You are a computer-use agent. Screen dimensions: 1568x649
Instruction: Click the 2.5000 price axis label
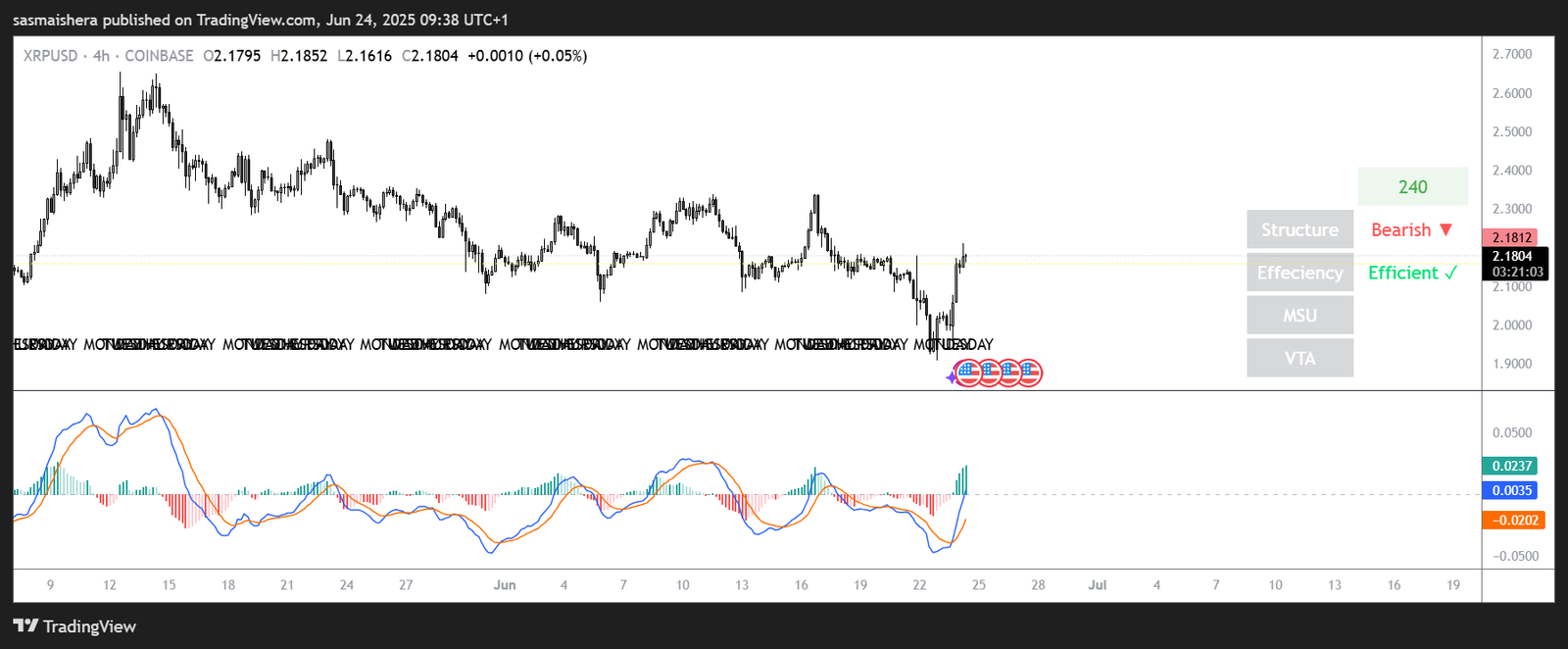(x=1512, y=131)
